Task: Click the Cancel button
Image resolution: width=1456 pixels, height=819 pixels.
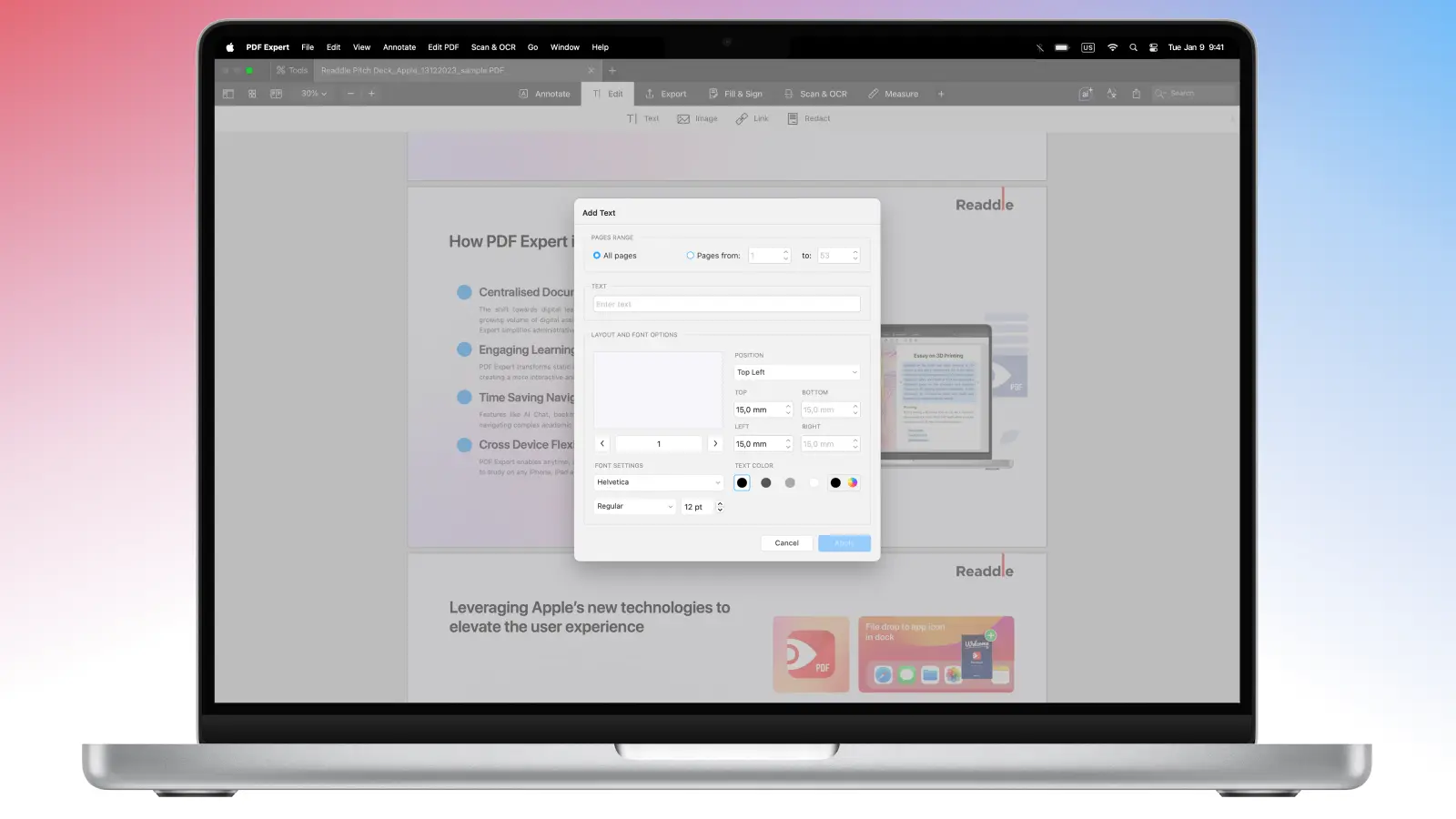Action: tap(786, 543)
